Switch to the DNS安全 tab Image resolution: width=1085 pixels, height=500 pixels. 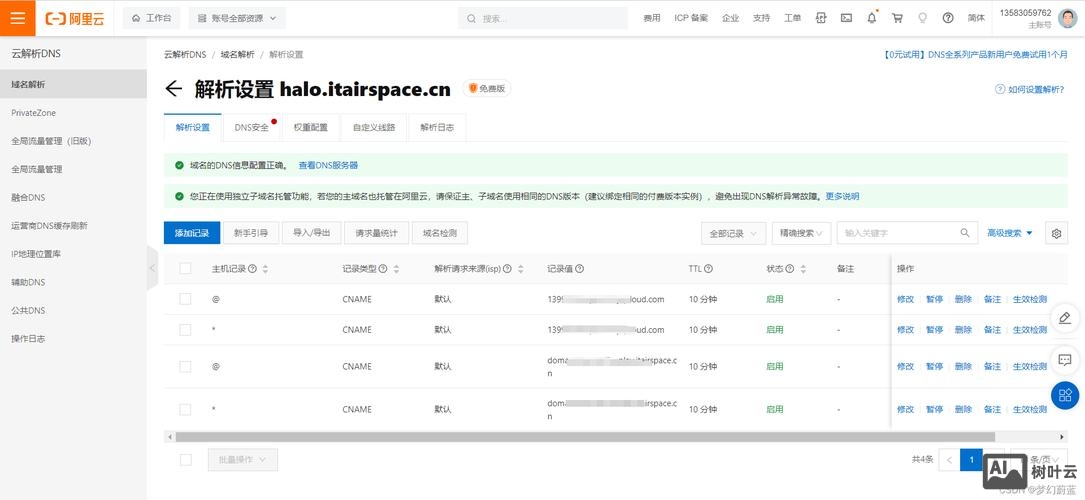253,128
